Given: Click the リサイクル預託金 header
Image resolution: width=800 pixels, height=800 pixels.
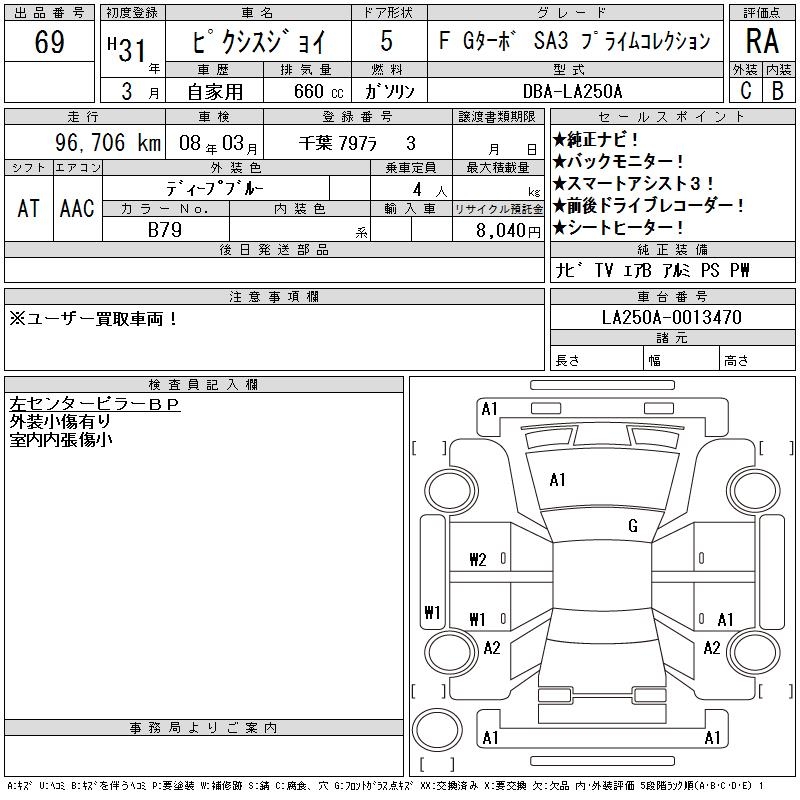Looking at the screenshot, I should coord(498,209).
